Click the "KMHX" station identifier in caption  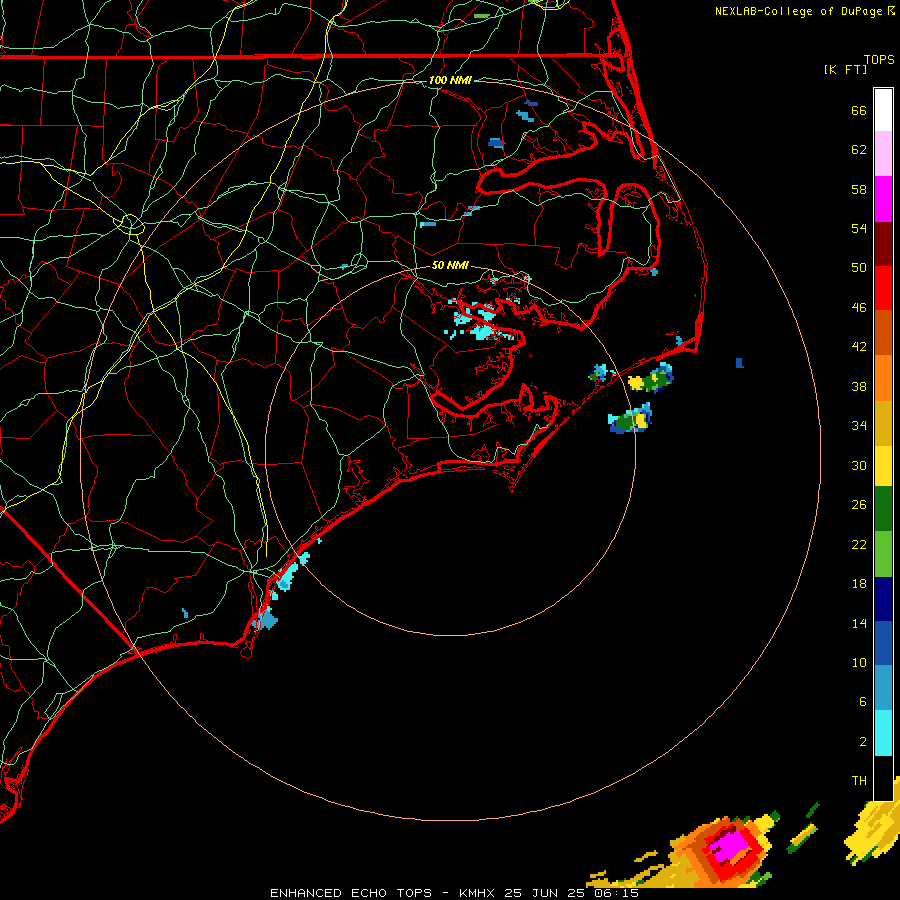476,893
